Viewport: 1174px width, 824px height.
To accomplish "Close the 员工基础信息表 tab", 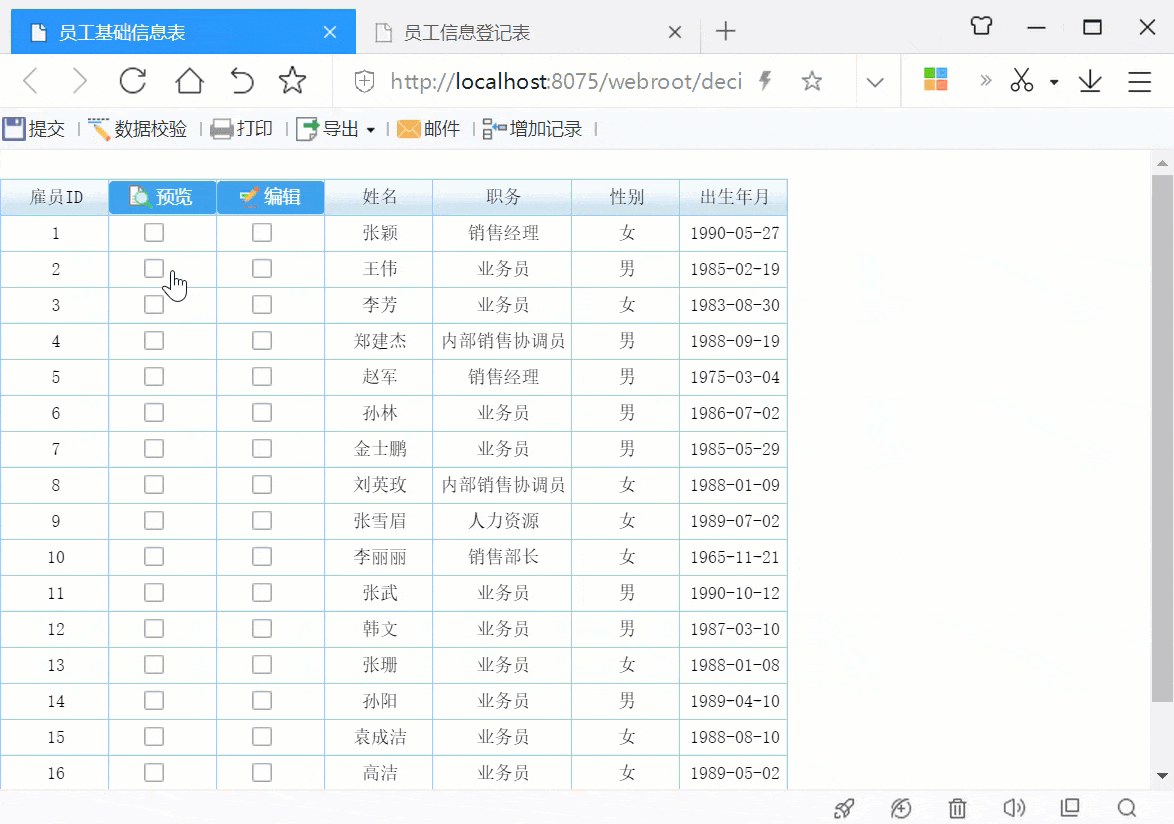I will pos(329,32).
